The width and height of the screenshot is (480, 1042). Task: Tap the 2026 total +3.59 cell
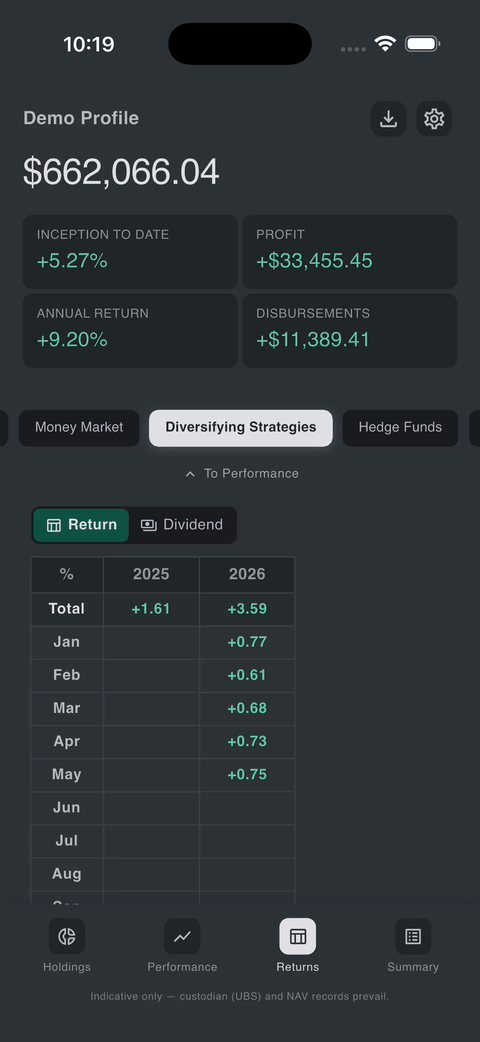pos(247,609)
